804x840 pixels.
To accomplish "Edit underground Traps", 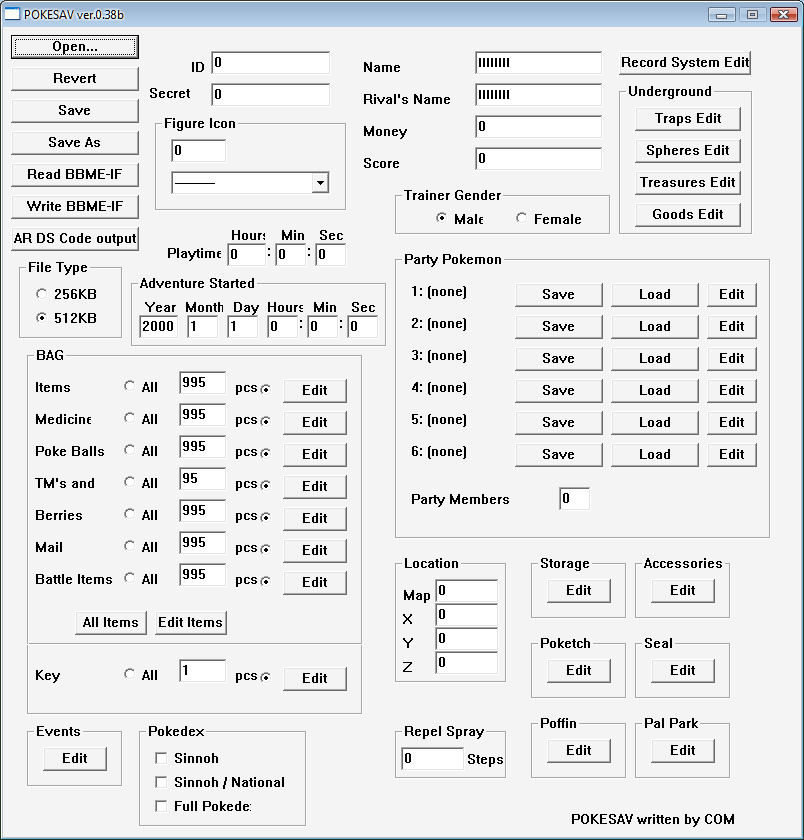I will 687,118.
